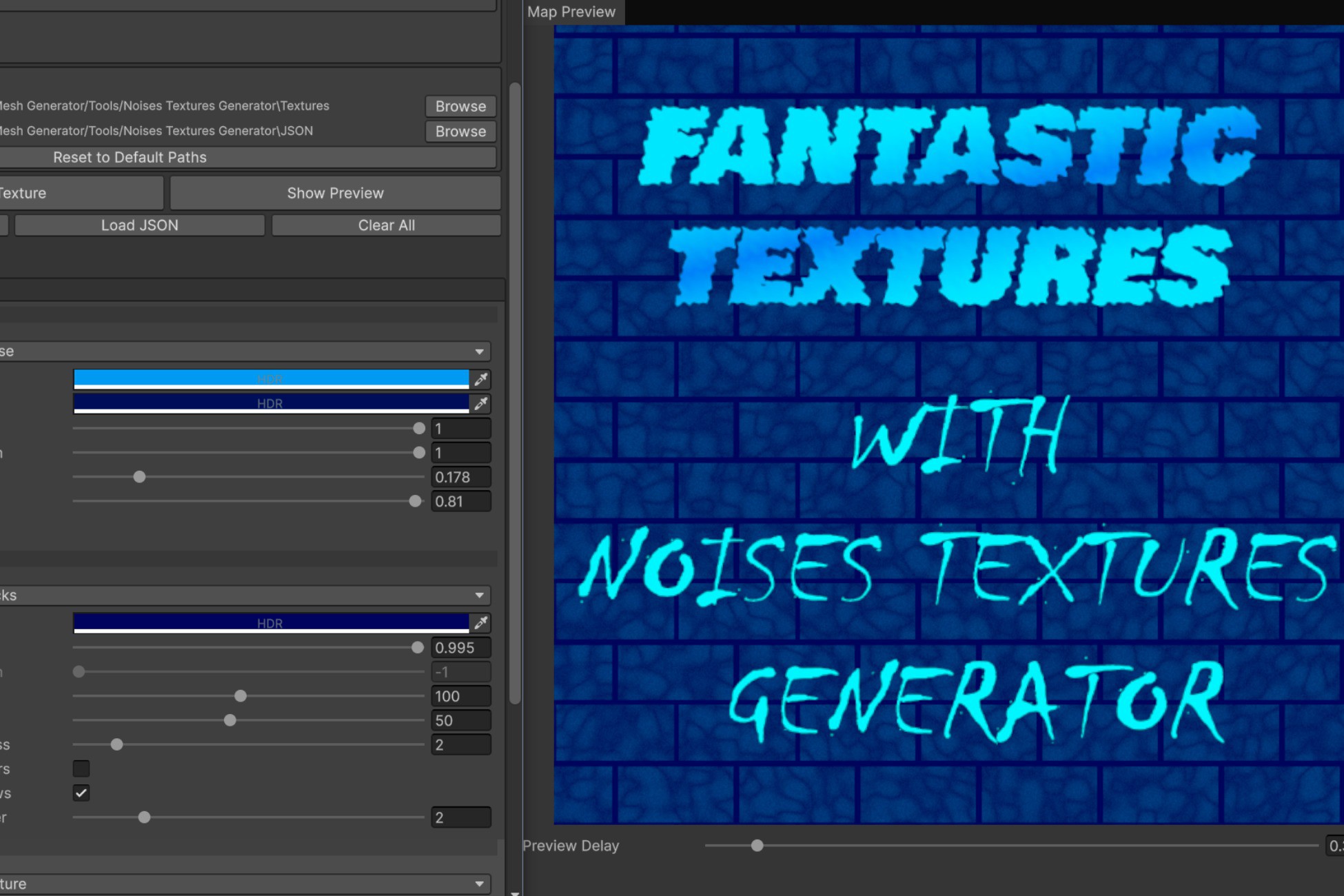Click the input field showing 50
The height and width of the screenshot is (896, 1344).
461,720
